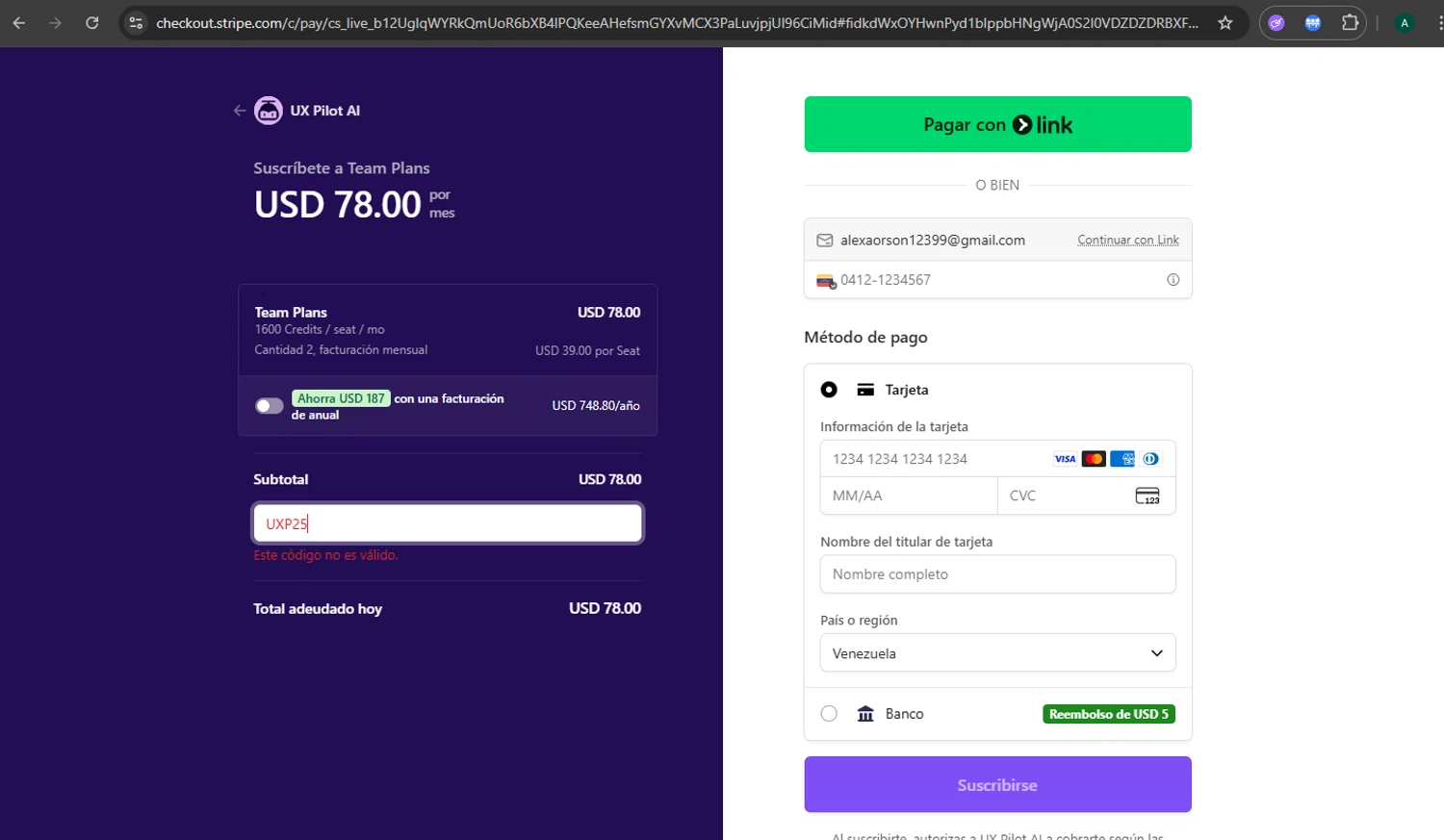Screen dimensions: 1444x840
Task: Go back in browser history
Action: pyautogui.click(x=19, y=22)
